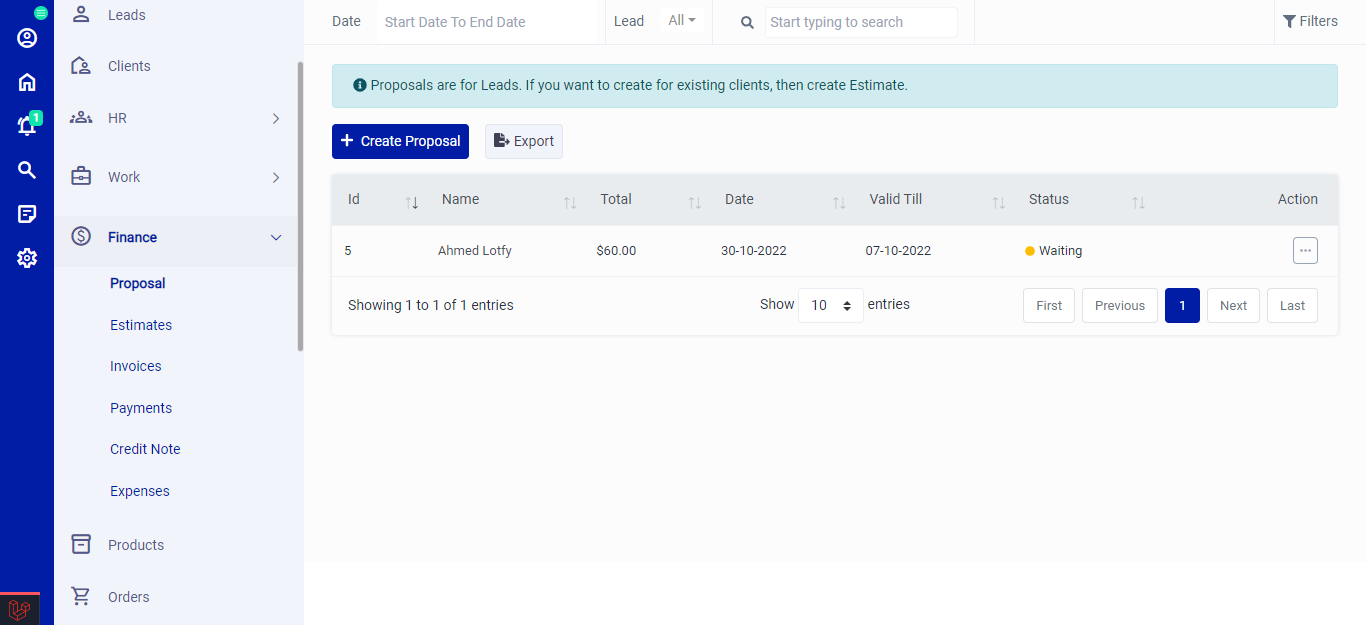Click the search magnifier in left rail
The image size is (1366, 625).
pos(27,170)
